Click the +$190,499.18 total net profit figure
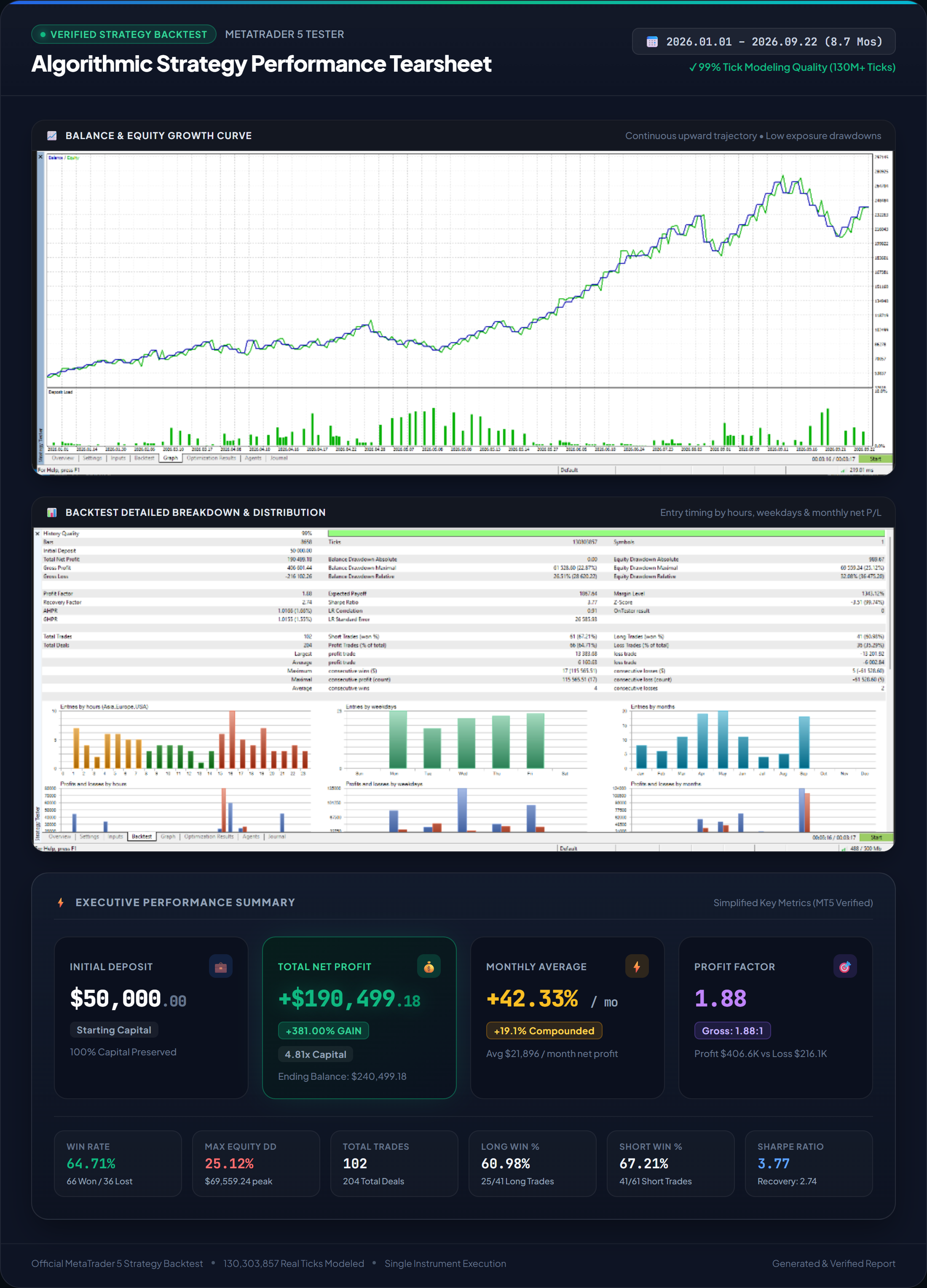Screen dimensions: 927x1288 349,999
